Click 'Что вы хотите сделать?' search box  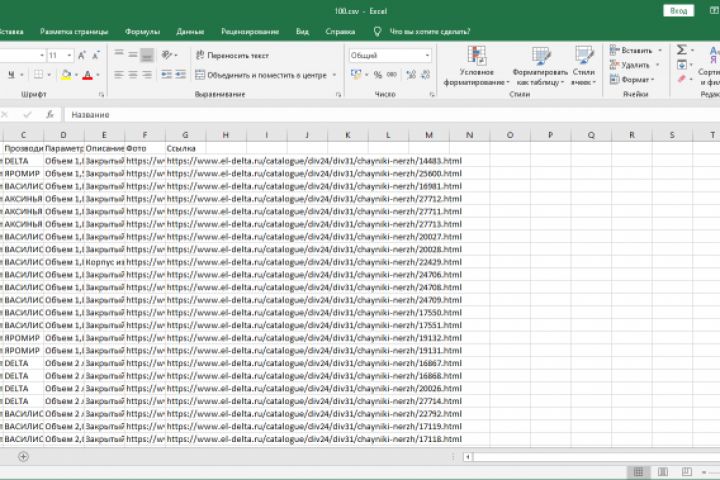429,32
